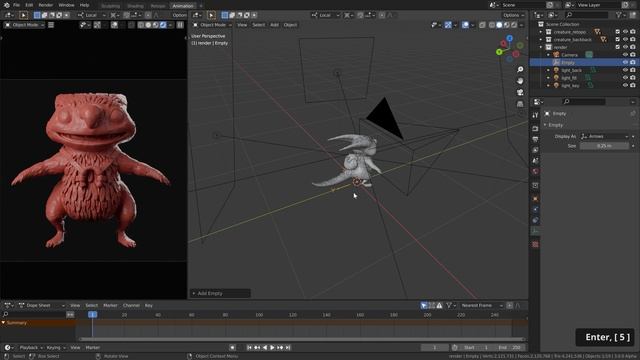The width and height of the screenshot is (640, 360).
Task: Disable light_fill in renders camera icon
Action: tap(633, 78)
